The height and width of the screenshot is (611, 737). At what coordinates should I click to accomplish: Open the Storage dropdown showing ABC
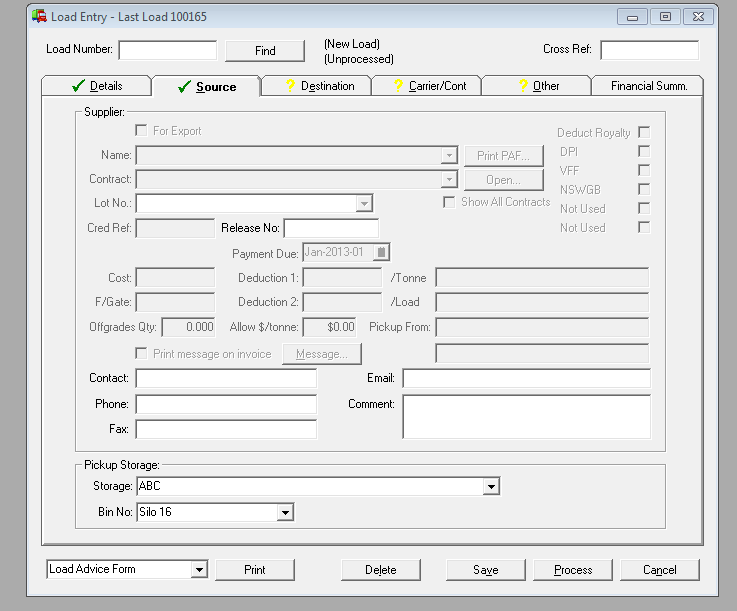coord(491,486)
